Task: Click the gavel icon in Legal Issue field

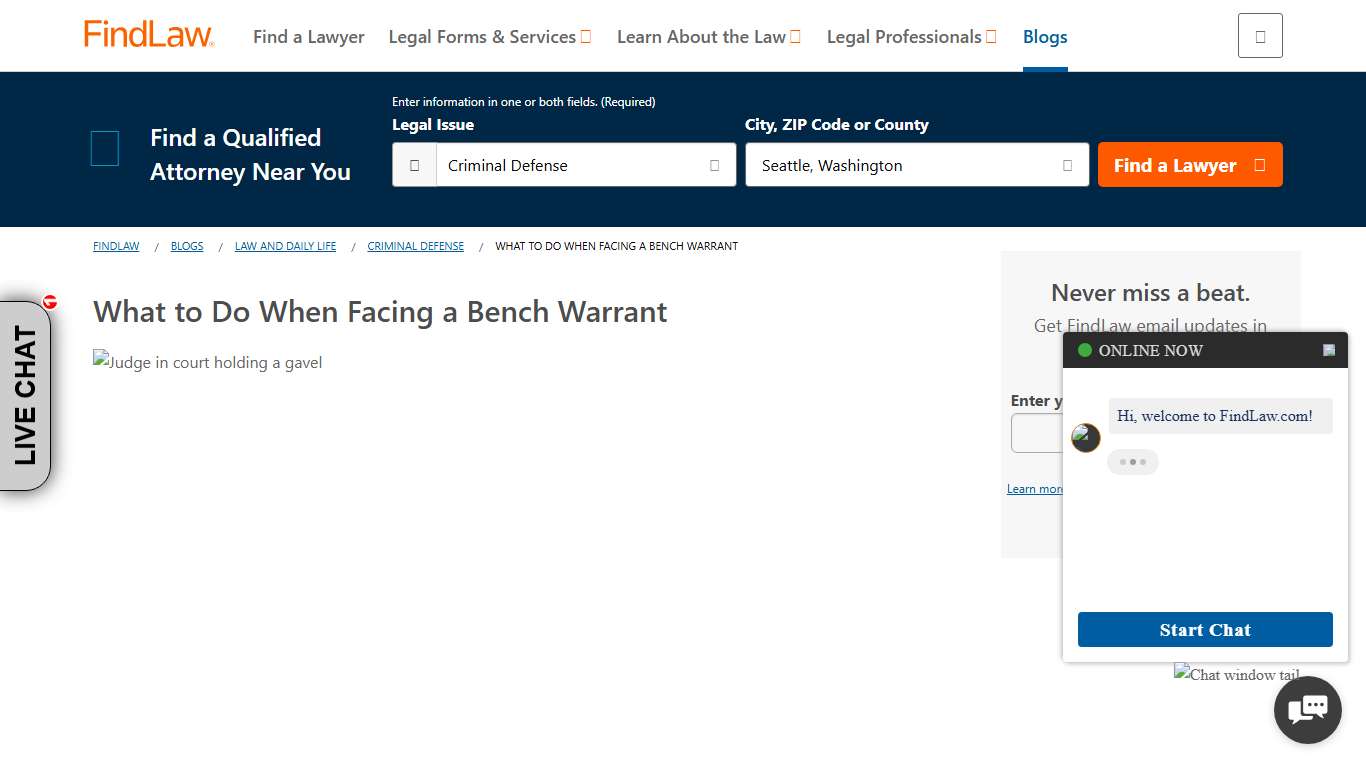Action: pos(414,164)
